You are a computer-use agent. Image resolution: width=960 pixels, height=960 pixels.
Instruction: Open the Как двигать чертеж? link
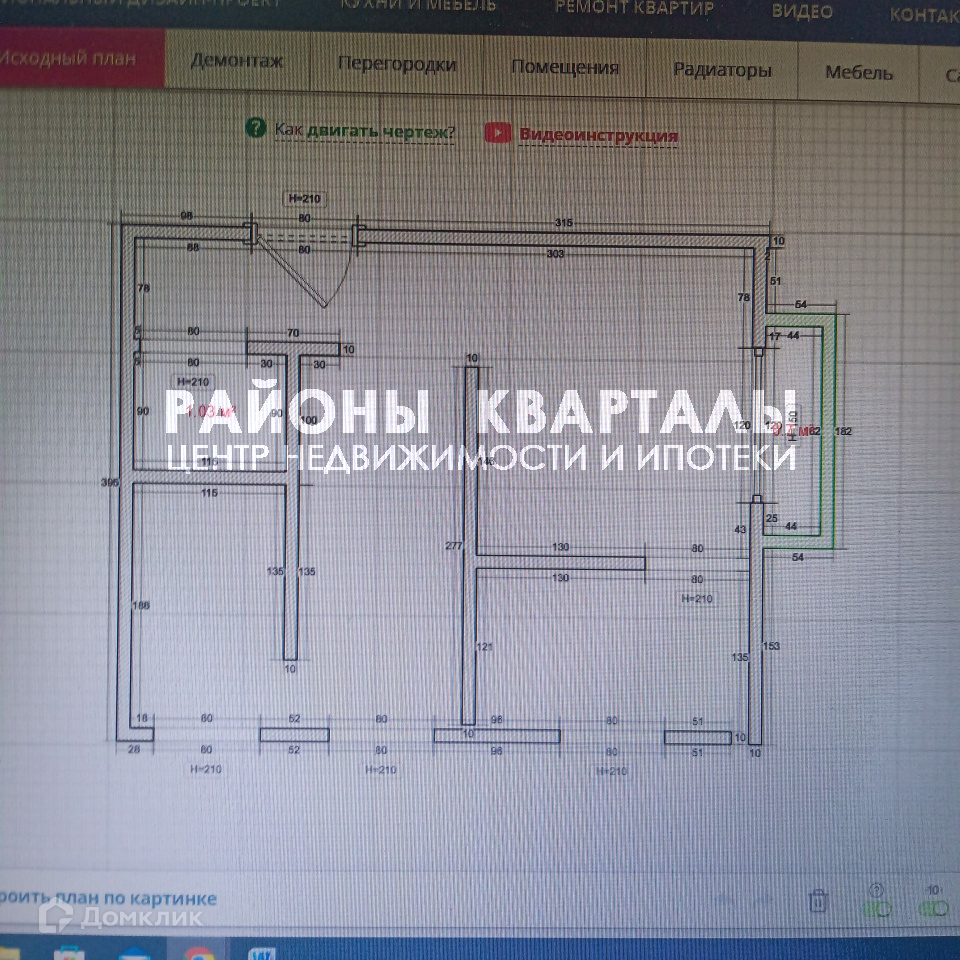(x=365, y=131)
